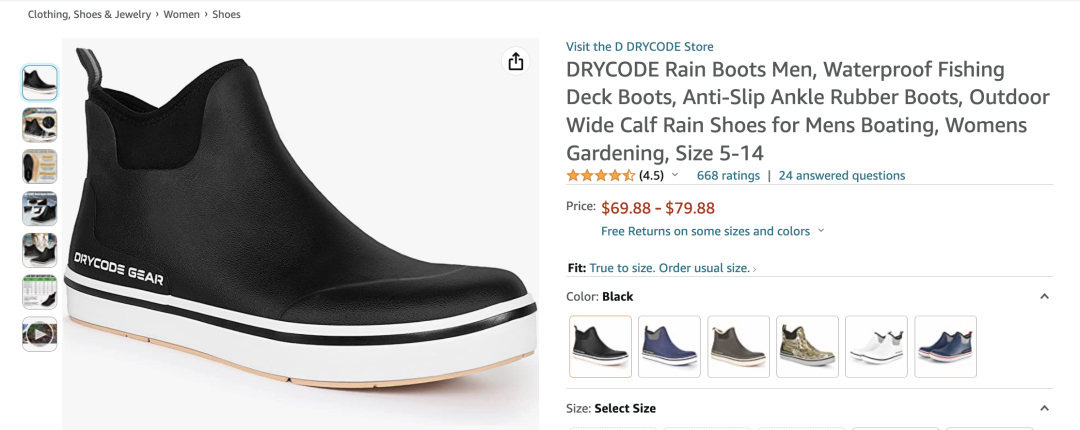Choose the black boot color swatch
The width and height of the screenshot is (1080, 430).
(x=600, y=347)
